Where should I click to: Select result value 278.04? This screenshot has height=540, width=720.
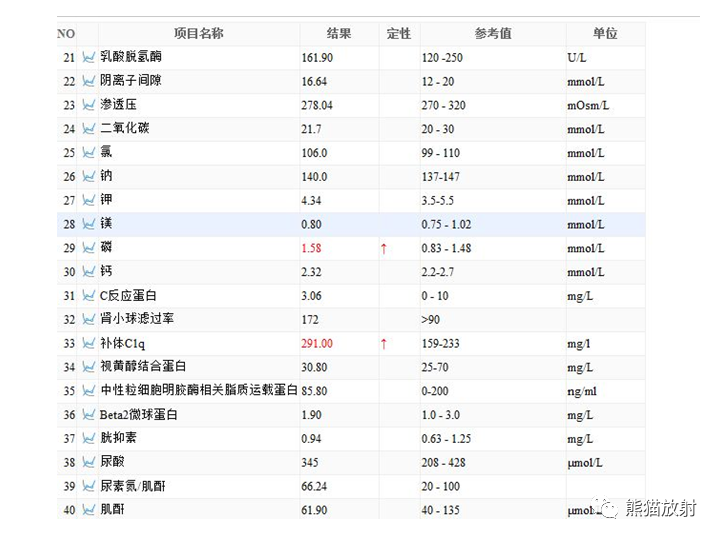(x=317, y=106)
